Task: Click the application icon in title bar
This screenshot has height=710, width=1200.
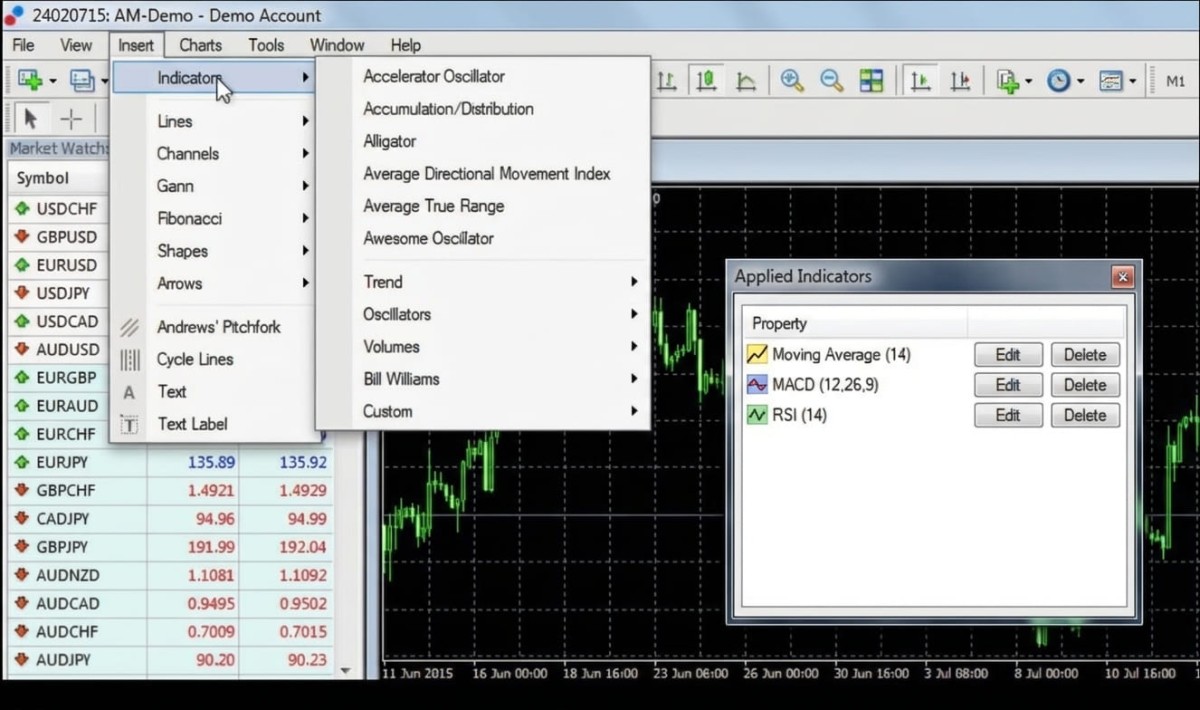Action: coord(14,15)
